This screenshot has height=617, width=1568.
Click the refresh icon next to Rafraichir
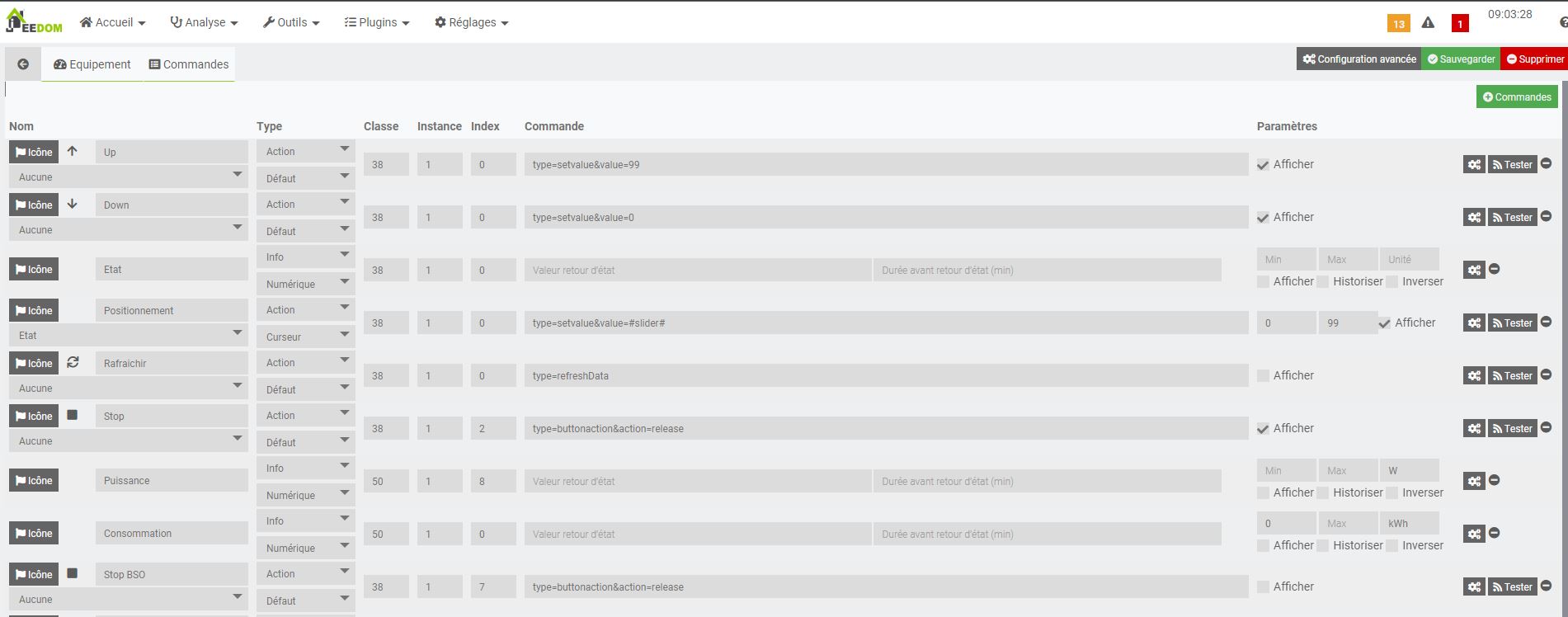click(x=73, y=362)
